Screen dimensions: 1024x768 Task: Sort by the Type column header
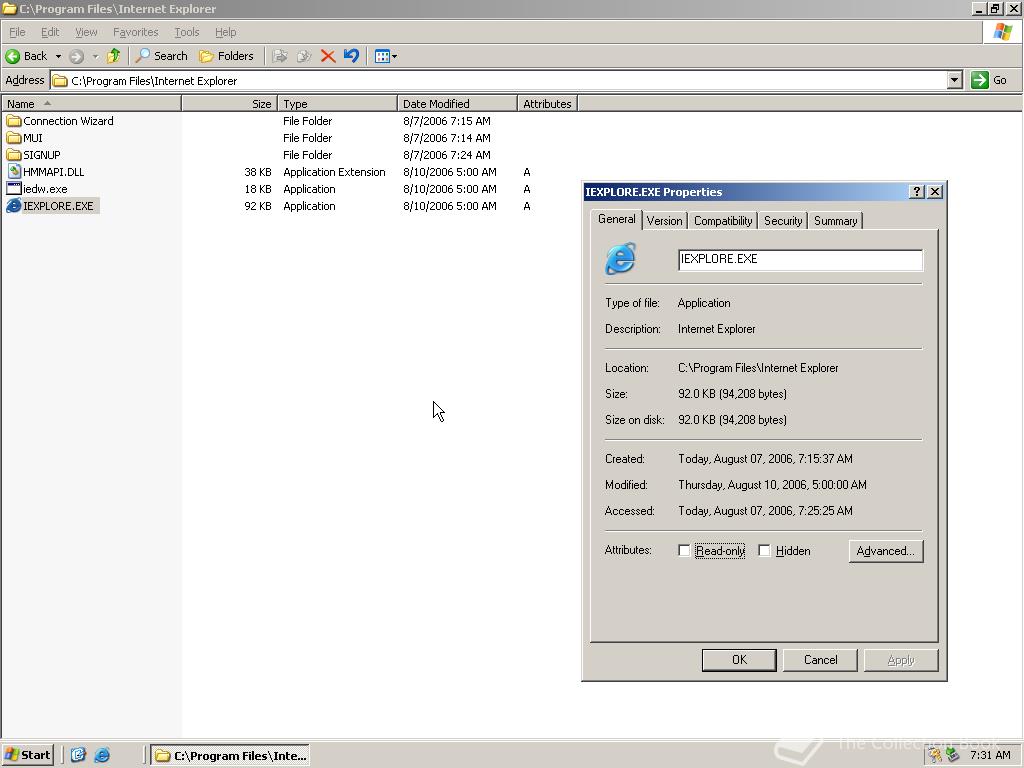click(337, 104)
